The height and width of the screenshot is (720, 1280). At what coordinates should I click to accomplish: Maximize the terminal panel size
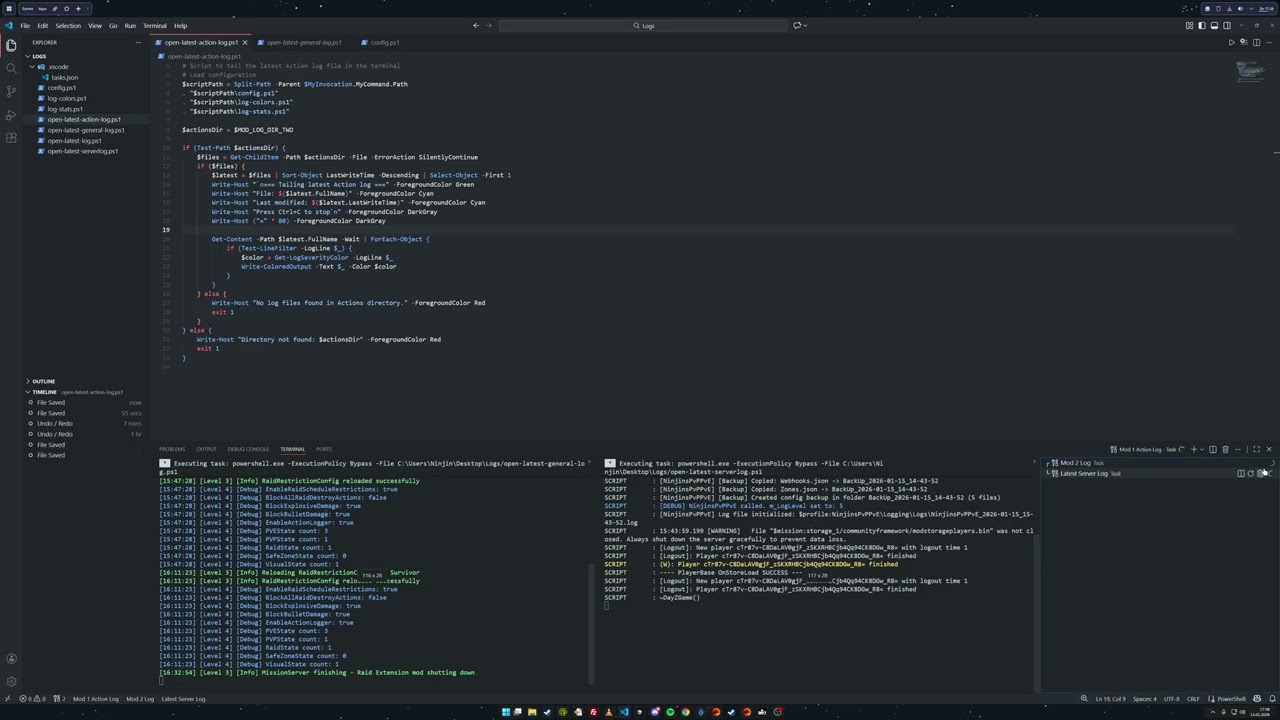[x=1256, y=449]
